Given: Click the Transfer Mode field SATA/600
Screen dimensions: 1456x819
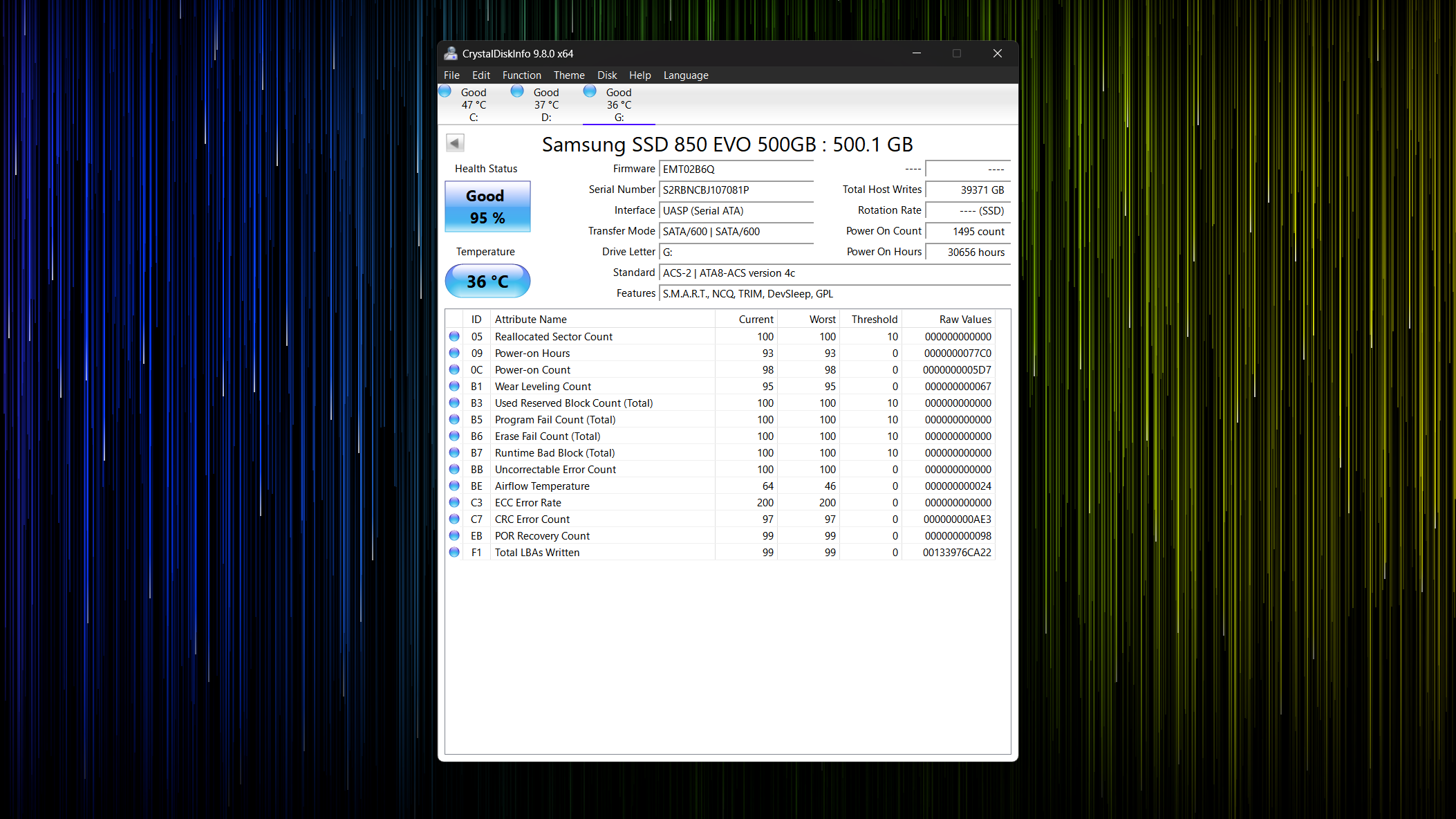Looking at the screenshot, I should 736,231.
